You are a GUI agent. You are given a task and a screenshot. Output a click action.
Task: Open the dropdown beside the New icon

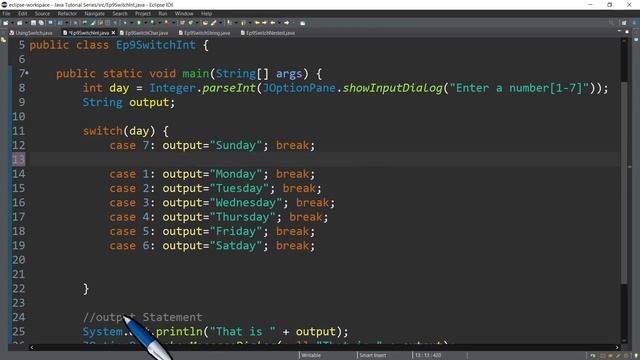point(12,23)
